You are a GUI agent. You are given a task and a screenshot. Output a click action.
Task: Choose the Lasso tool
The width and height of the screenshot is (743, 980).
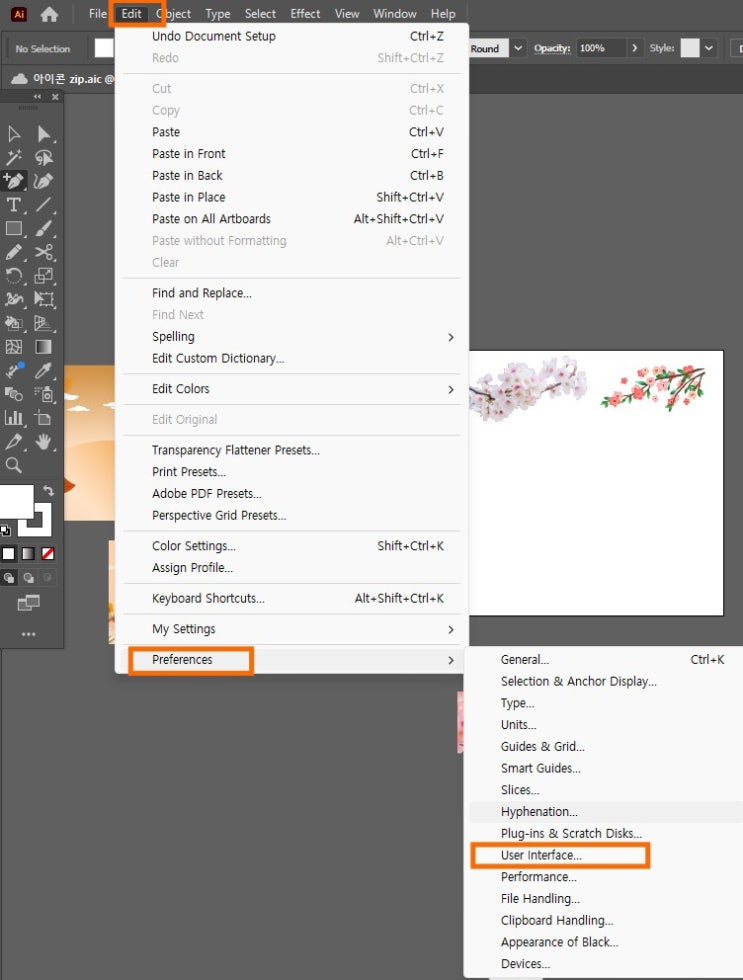pos(44,158)
